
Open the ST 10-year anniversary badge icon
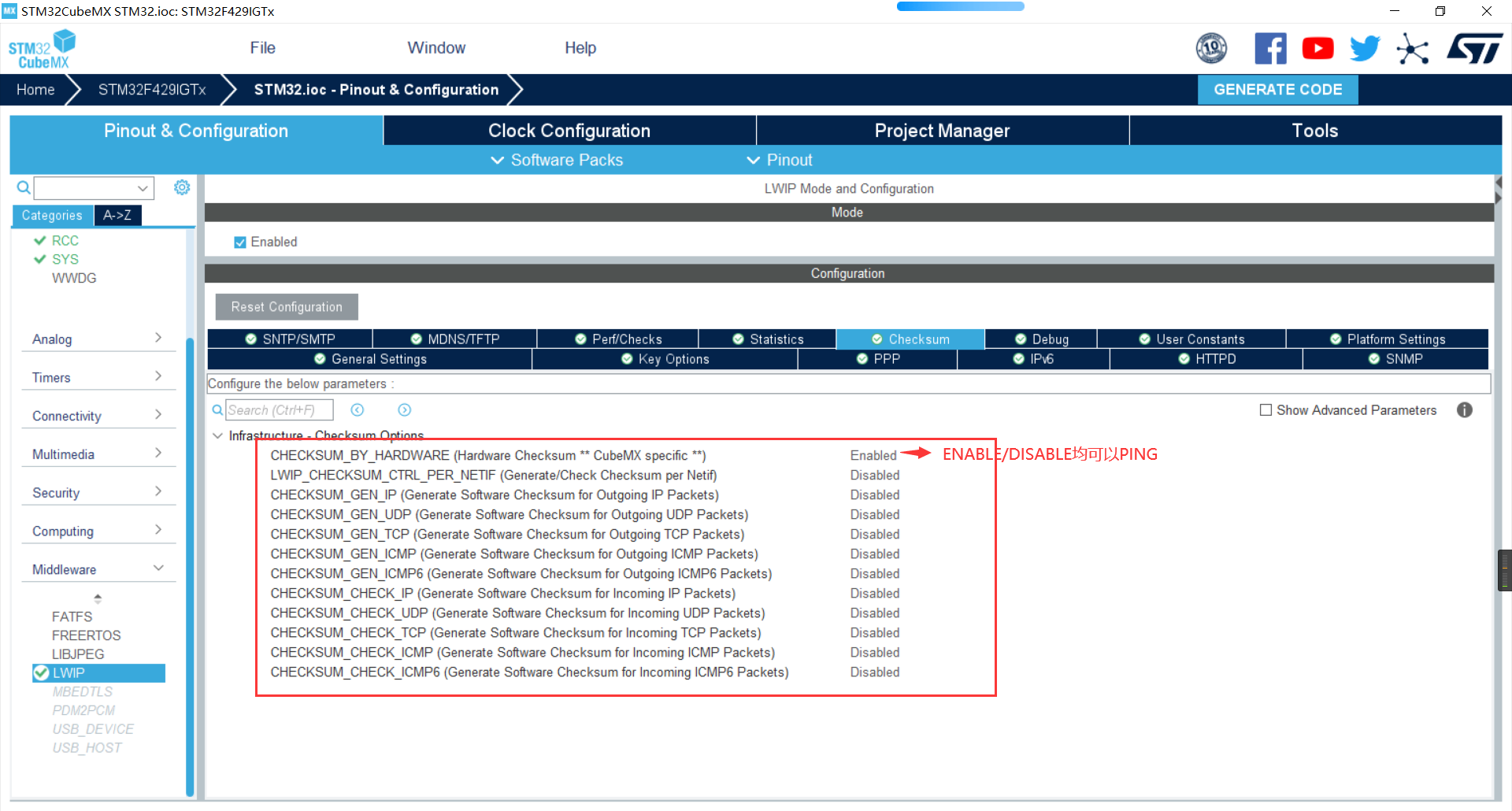(1211, 49)
